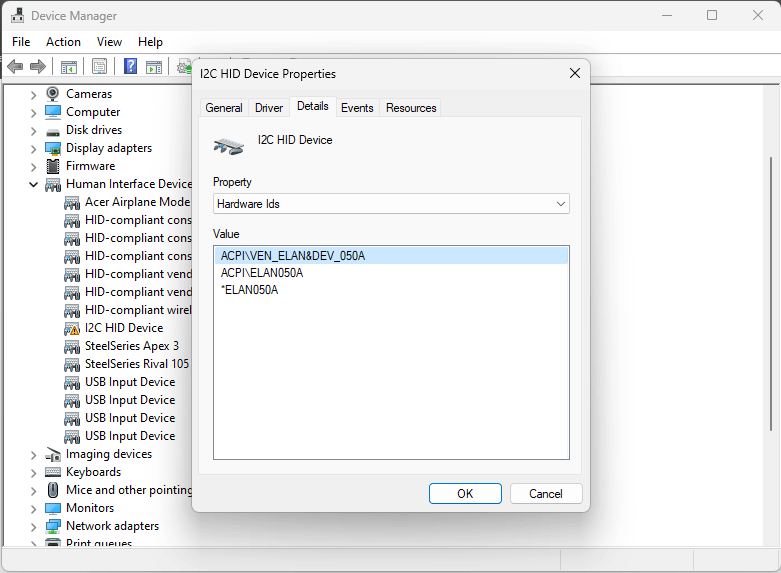Click the Back arrow toolbar icon
781x573 pixels.
click(15, 66)
